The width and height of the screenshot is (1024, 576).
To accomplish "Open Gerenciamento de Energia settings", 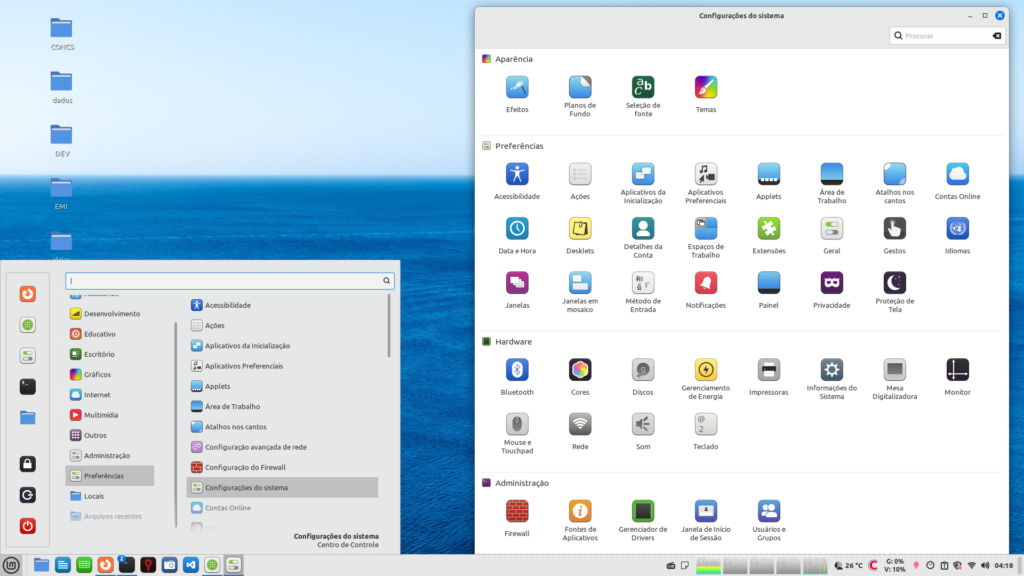I will pos(706,370).
